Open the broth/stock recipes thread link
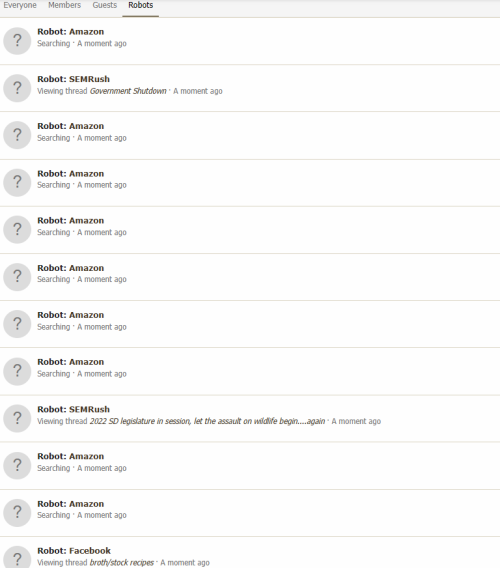This screenshot has height=568, width=500. click(122, 563)
